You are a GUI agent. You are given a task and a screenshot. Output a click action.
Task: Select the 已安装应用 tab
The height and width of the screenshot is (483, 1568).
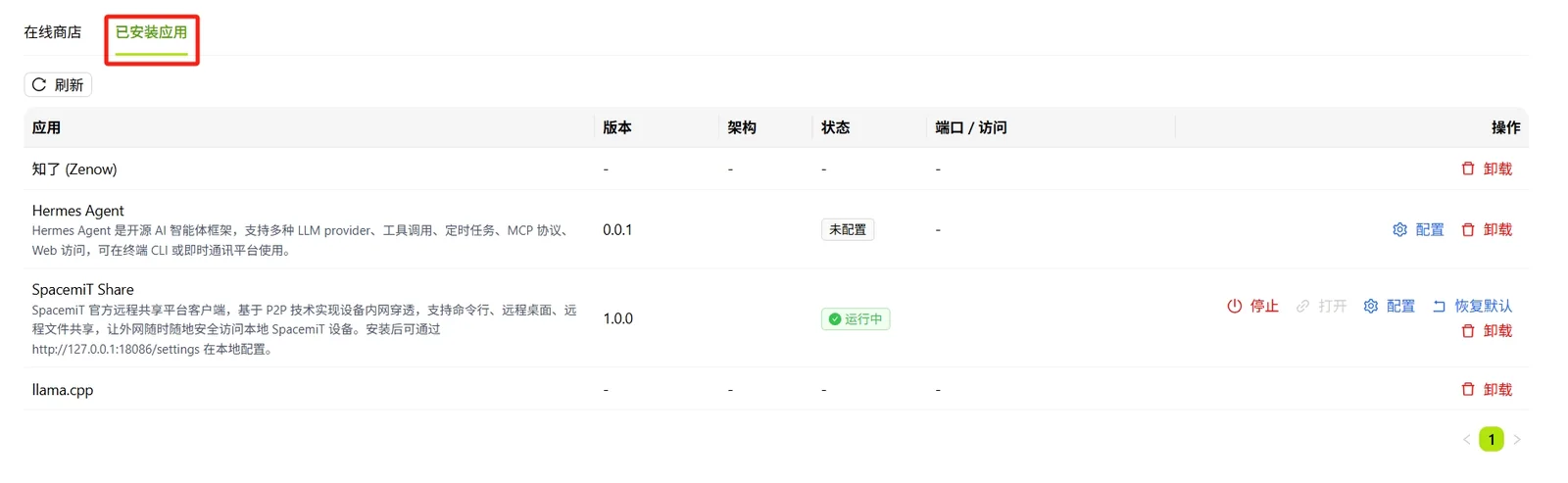coord(152,32)
